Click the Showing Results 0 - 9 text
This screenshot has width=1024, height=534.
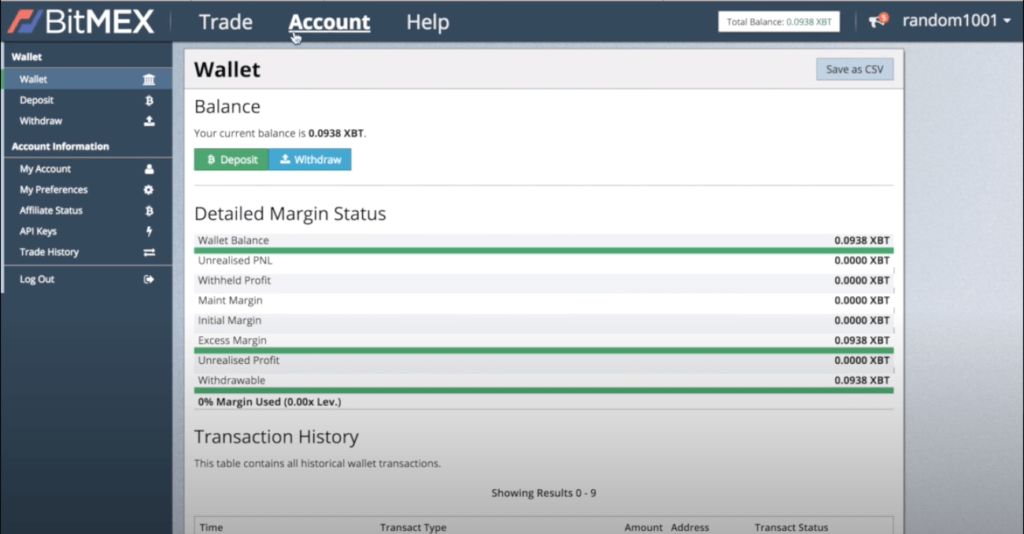point(543,493)
